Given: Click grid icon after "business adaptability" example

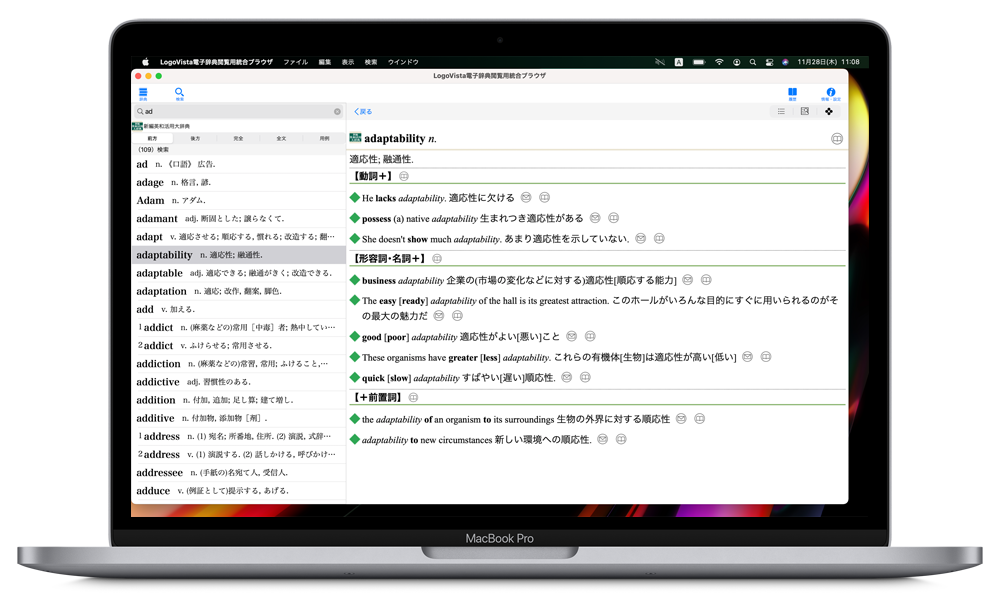Looking at the screenshot, I should [706, 280].
